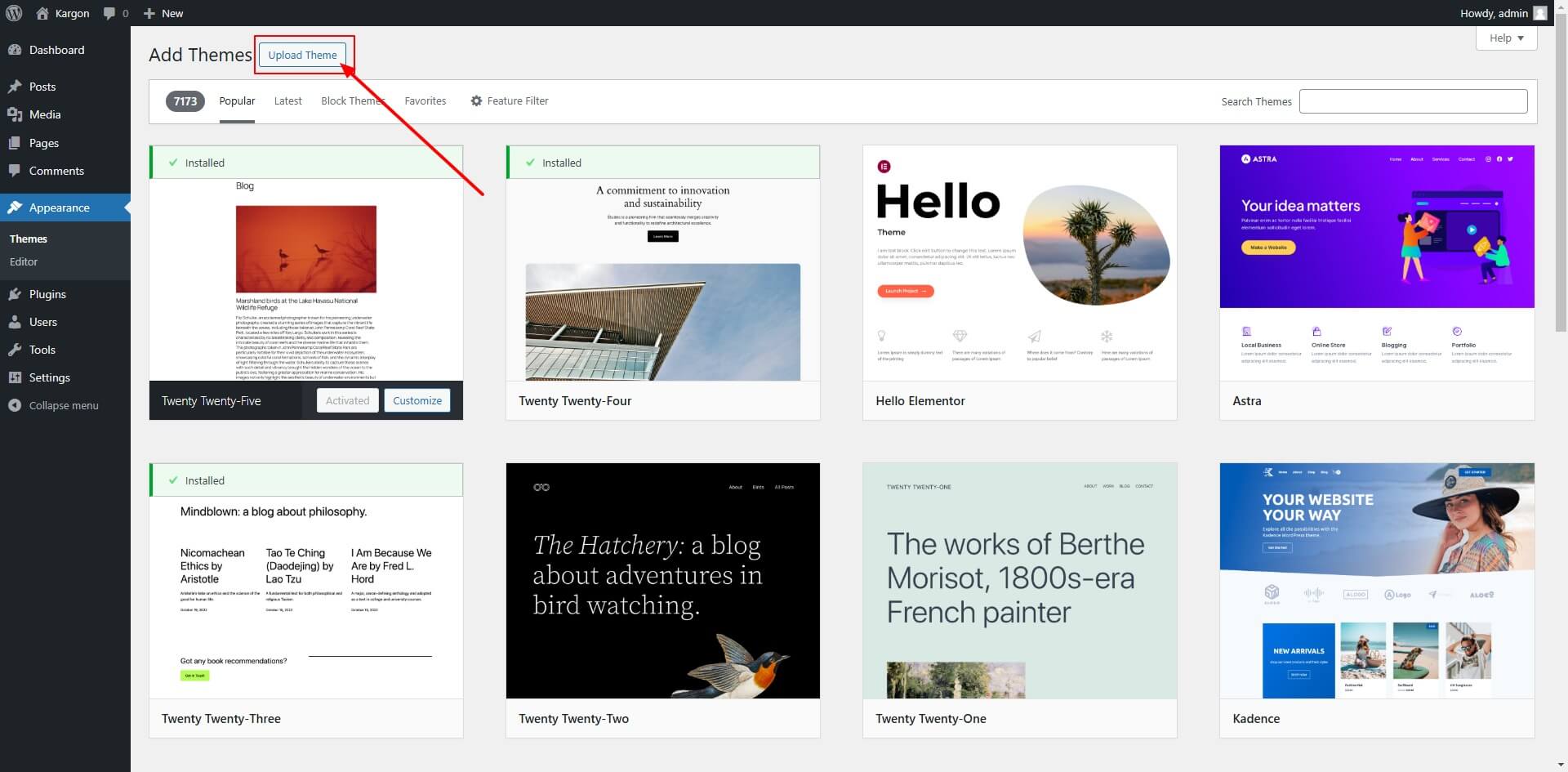1568x772 pixels.
Task: Focus the Search Themes input field
Action: [x=1413, y=101]
